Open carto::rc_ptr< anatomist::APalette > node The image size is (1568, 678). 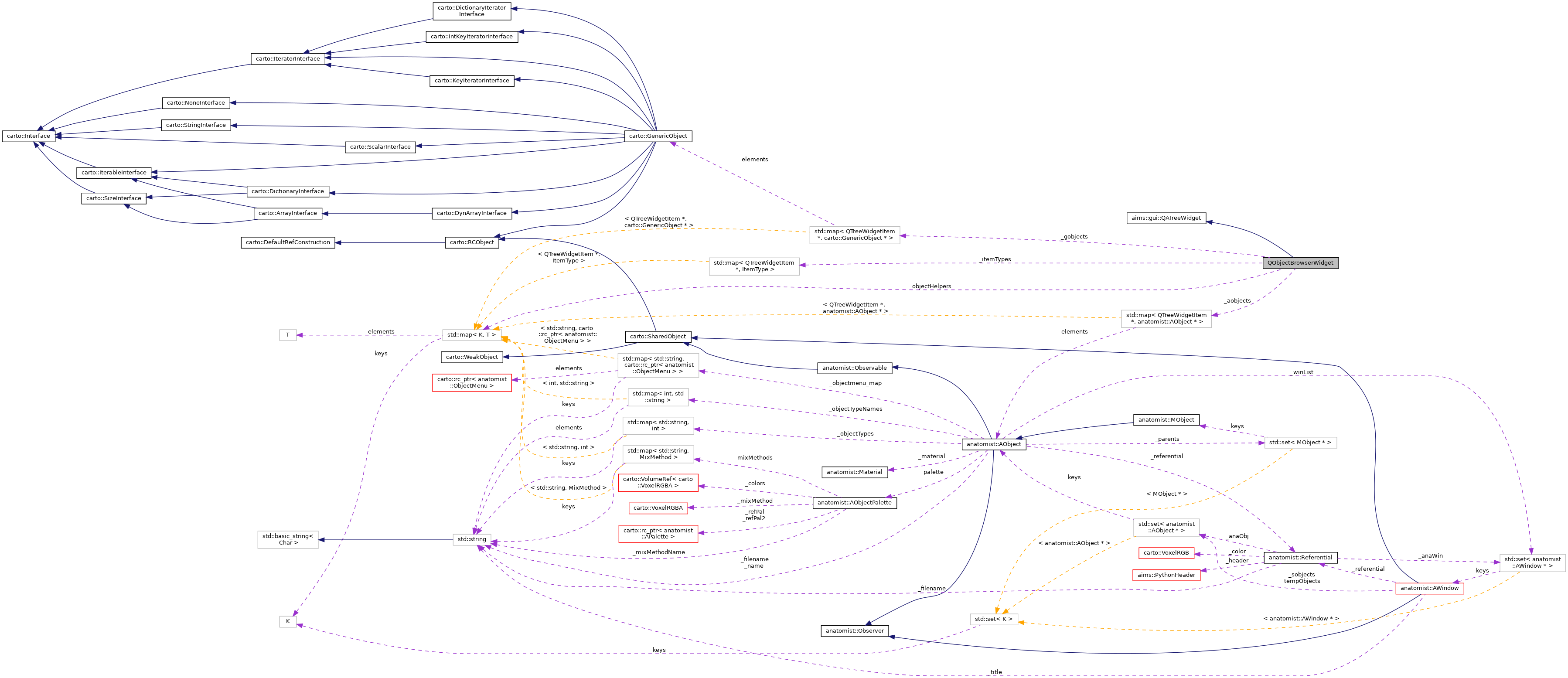pyautogui.click(x=658, y=534)
